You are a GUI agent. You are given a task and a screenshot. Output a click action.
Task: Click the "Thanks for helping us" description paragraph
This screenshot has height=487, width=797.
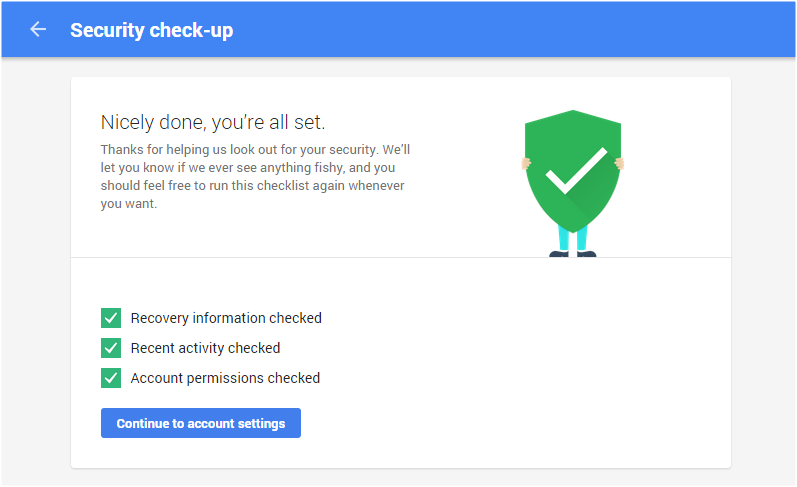[255, 176]
